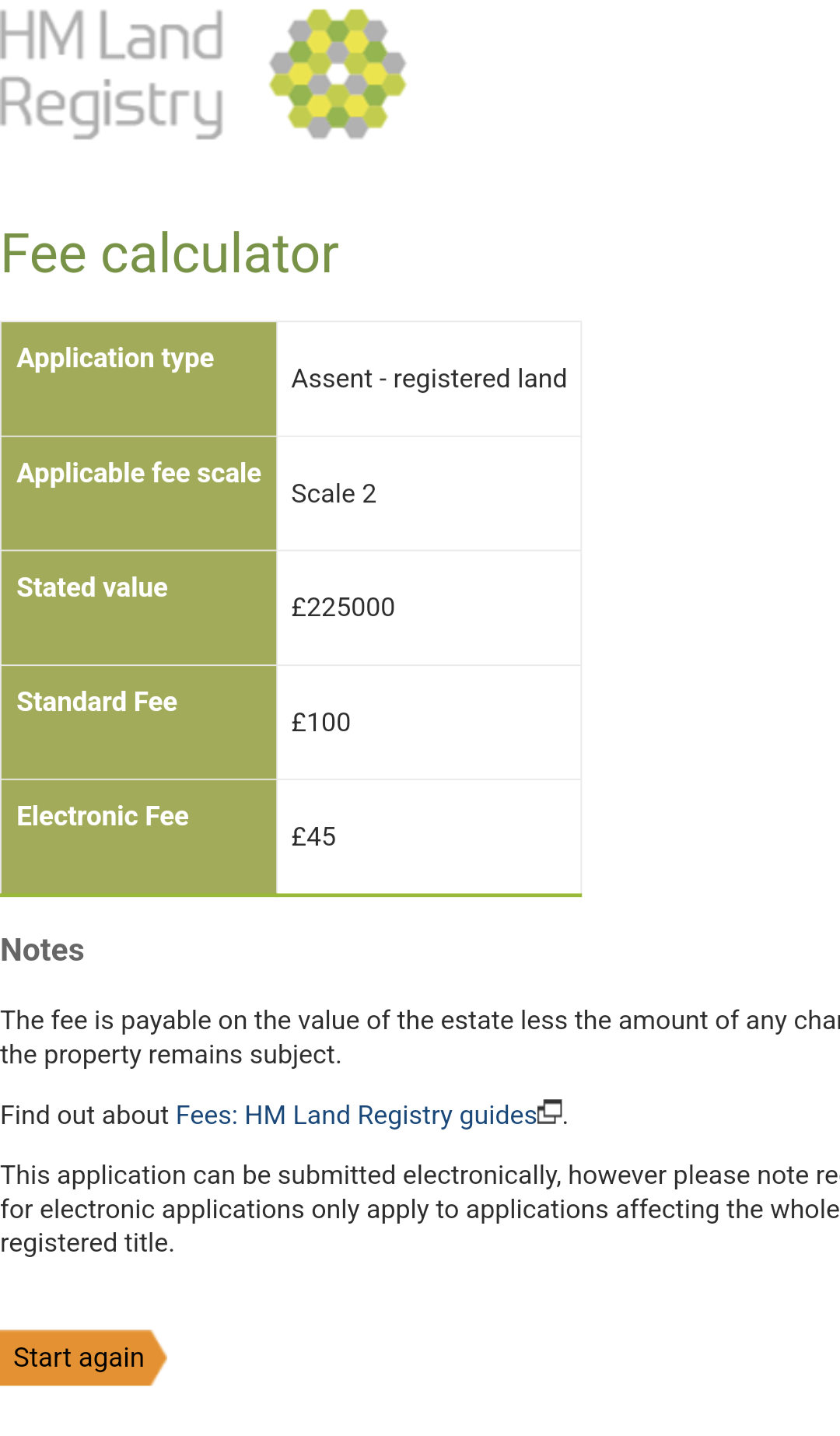This screenshot has height=1436, width=840.
Task: Click the external link icon after guides
Action: click(550, 1112)
